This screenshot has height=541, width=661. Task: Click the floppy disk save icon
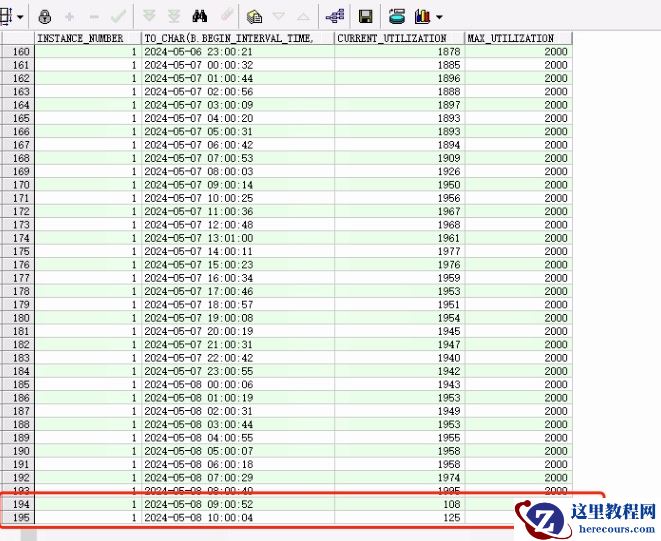click(365, 16)
